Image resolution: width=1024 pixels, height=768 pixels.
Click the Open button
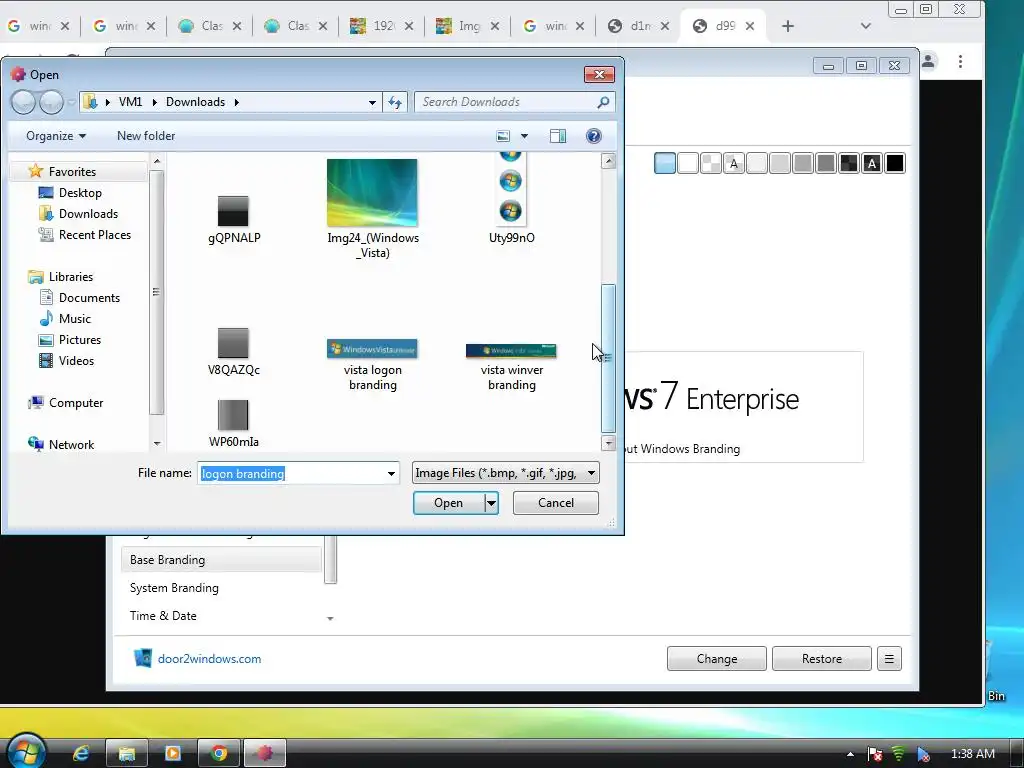(449, 503)
